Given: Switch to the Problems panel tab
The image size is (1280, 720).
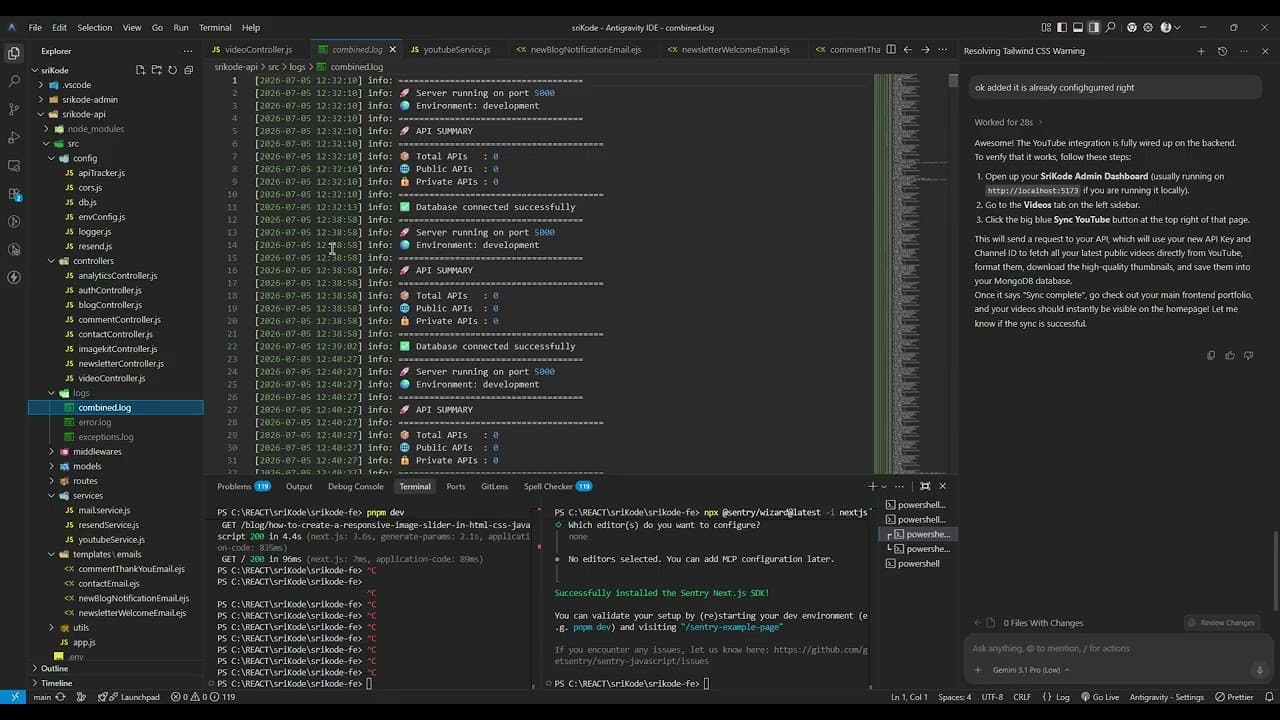Looking at the screenshot, I should [x=244, y=486].
